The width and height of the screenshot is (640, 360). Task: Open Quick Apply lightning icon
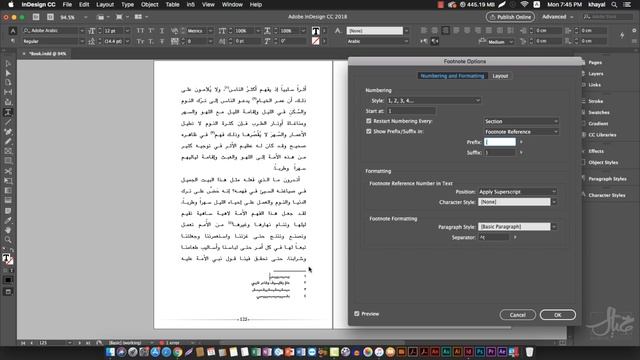[x=622, y=36]
